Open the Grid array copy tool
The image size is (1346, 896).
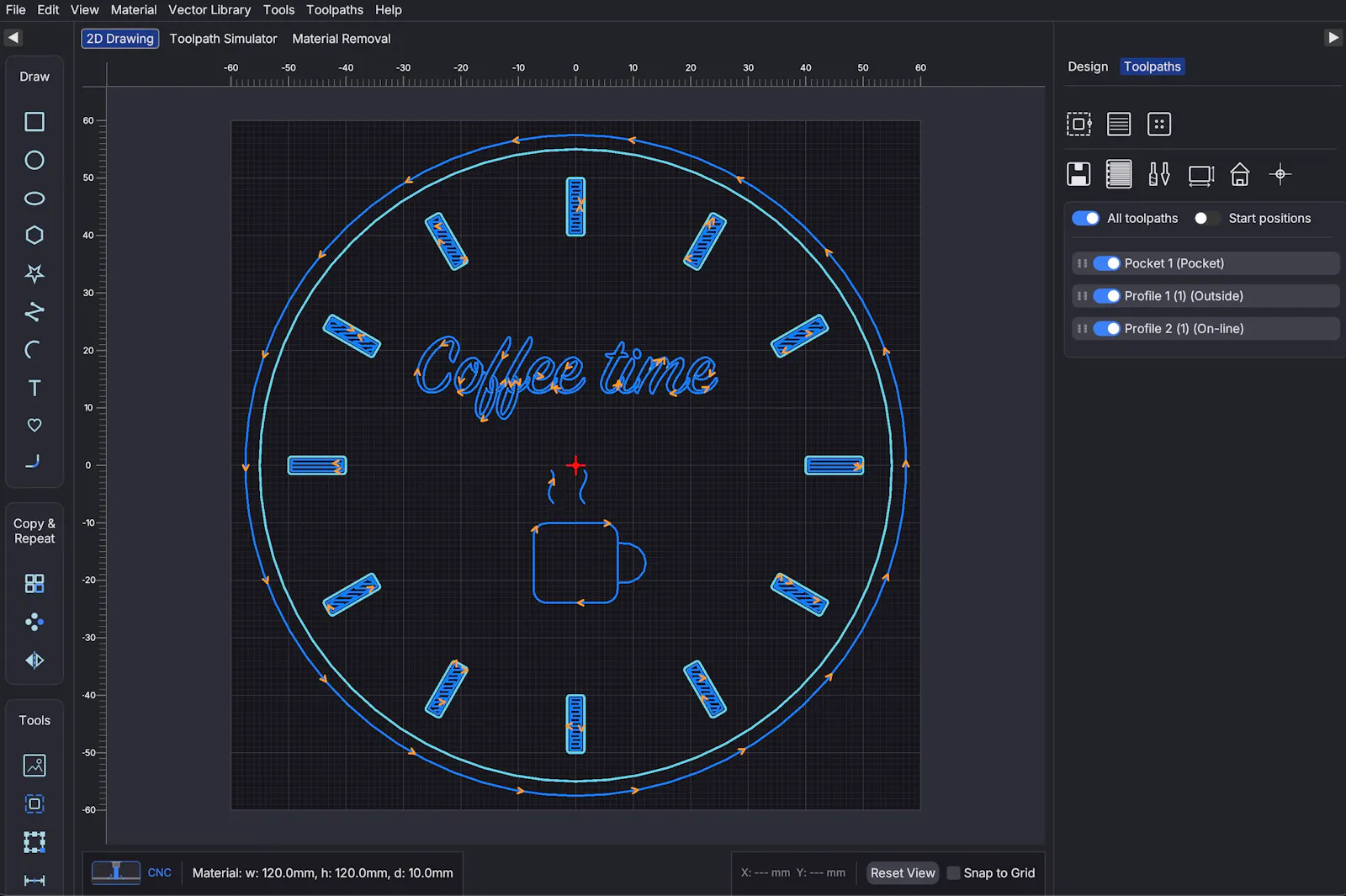34,584
